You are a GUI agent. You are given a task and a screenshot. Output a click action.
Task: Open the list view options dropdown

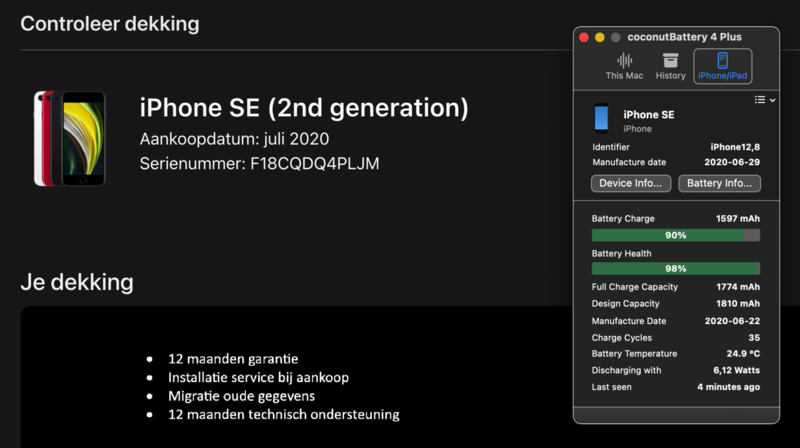coord(765,100)
